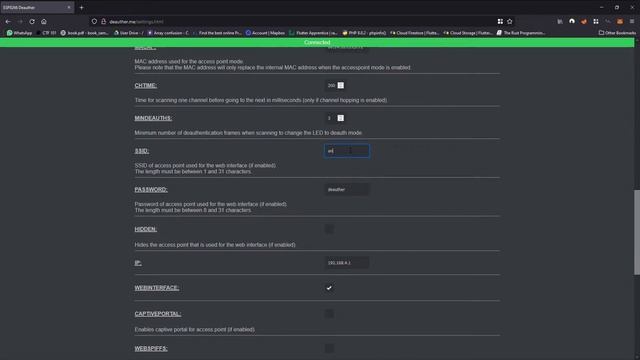Open the grid extension icon left of the wrench
The height and width of the screenshot is (360, 640).
[x=596, y=21]
